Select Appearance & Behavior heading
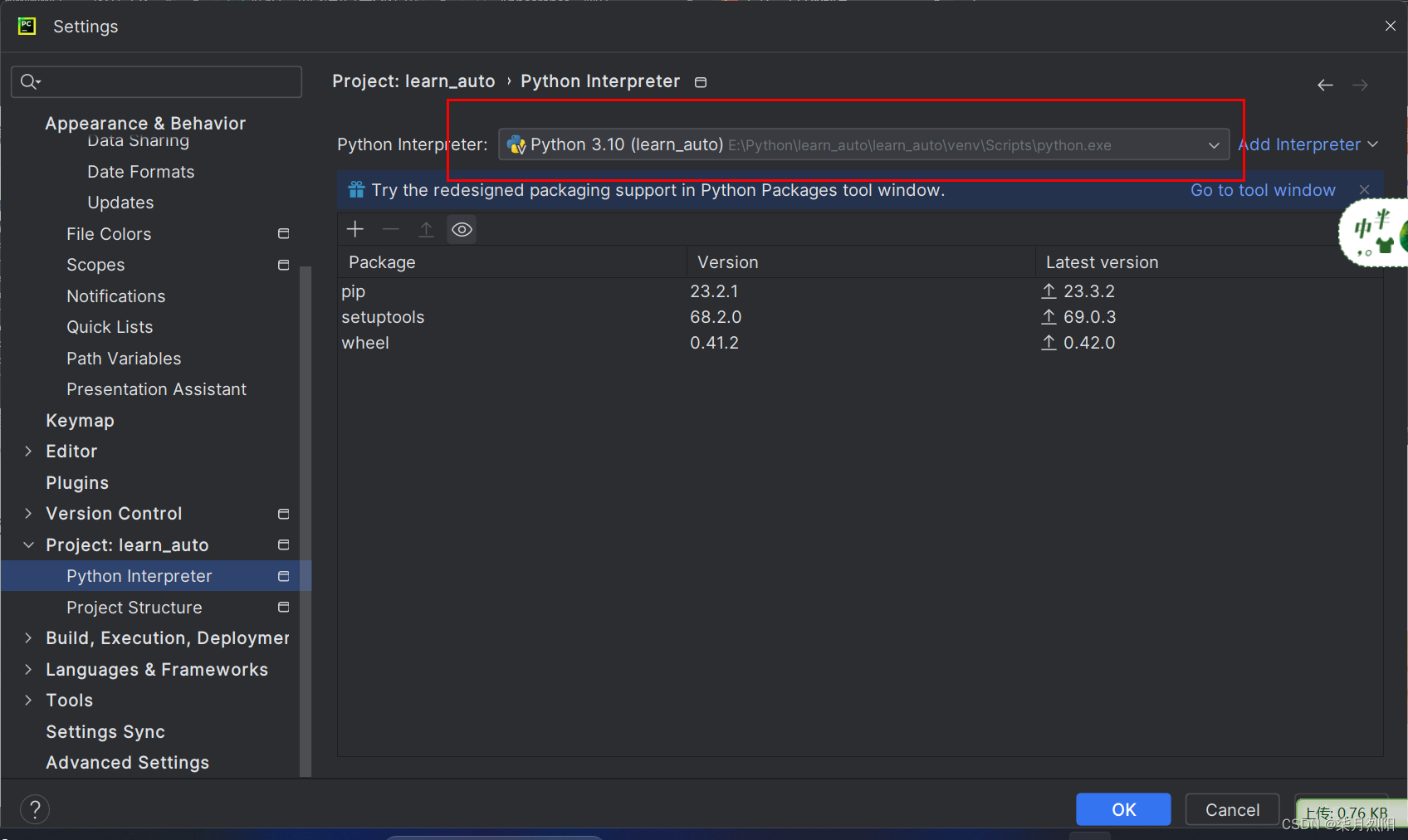The image size is (1408, 840). coord(145,124)
